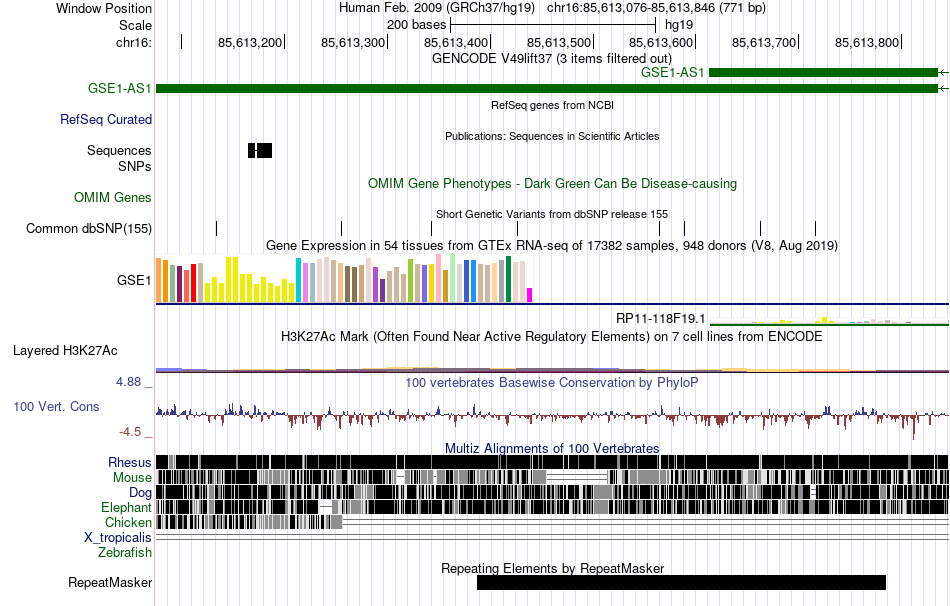Click the SNPs track label
This screenshot has width=950, height=606.
click(x=135, y=166)
